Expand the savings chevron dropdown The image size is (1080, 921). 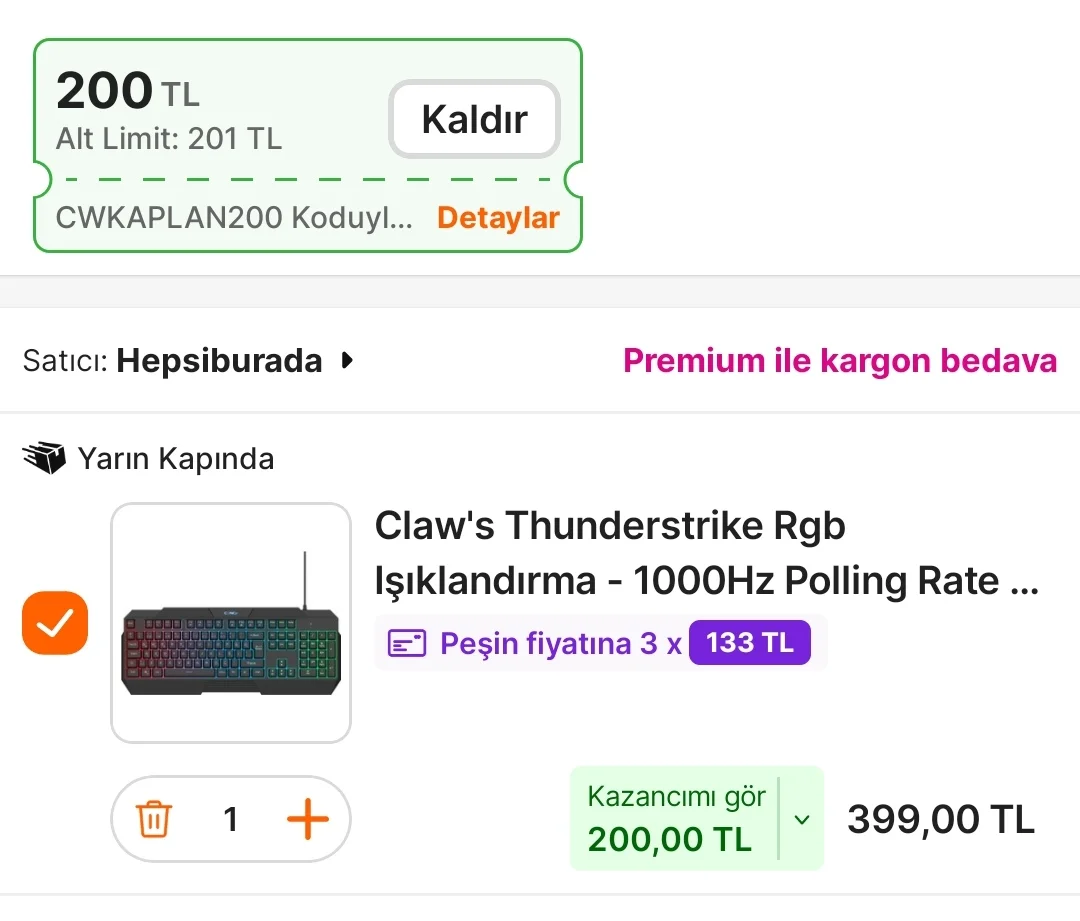tap(801, 819)
